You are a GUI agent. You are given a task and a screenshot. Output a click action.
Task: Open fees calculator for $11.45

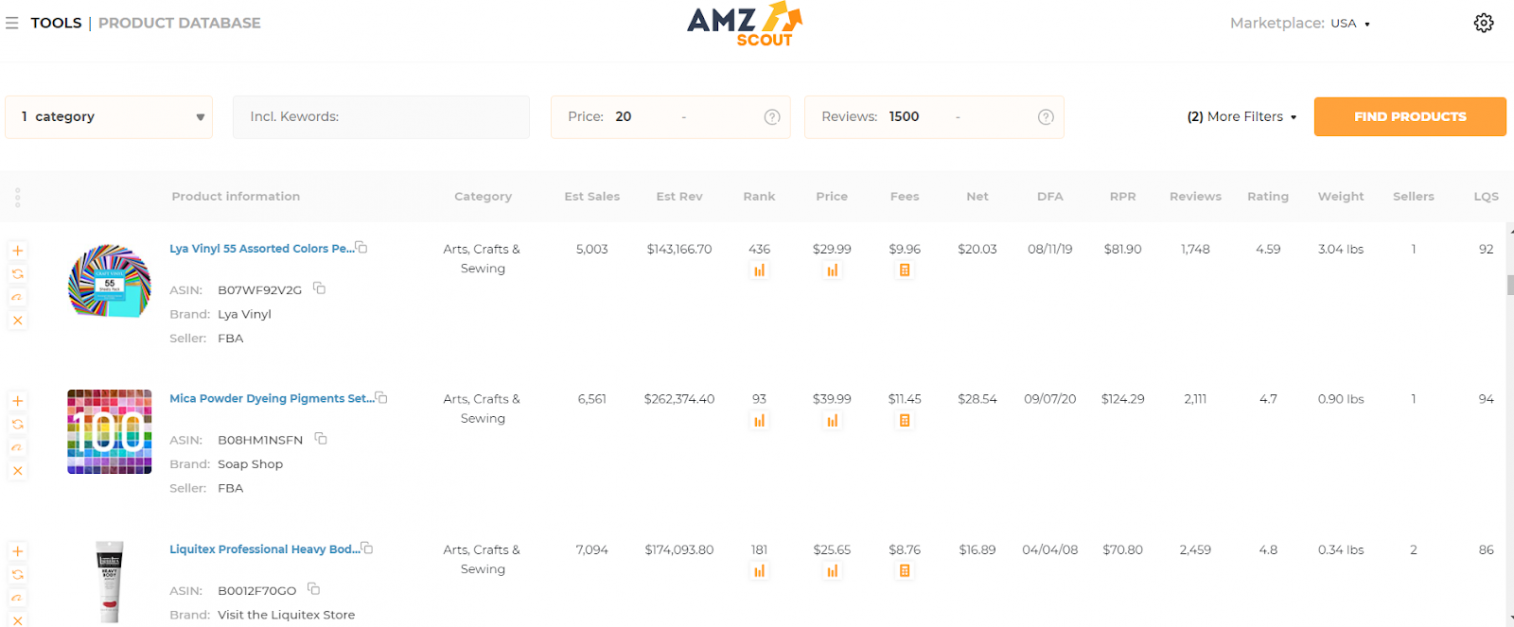pos(904,421)
